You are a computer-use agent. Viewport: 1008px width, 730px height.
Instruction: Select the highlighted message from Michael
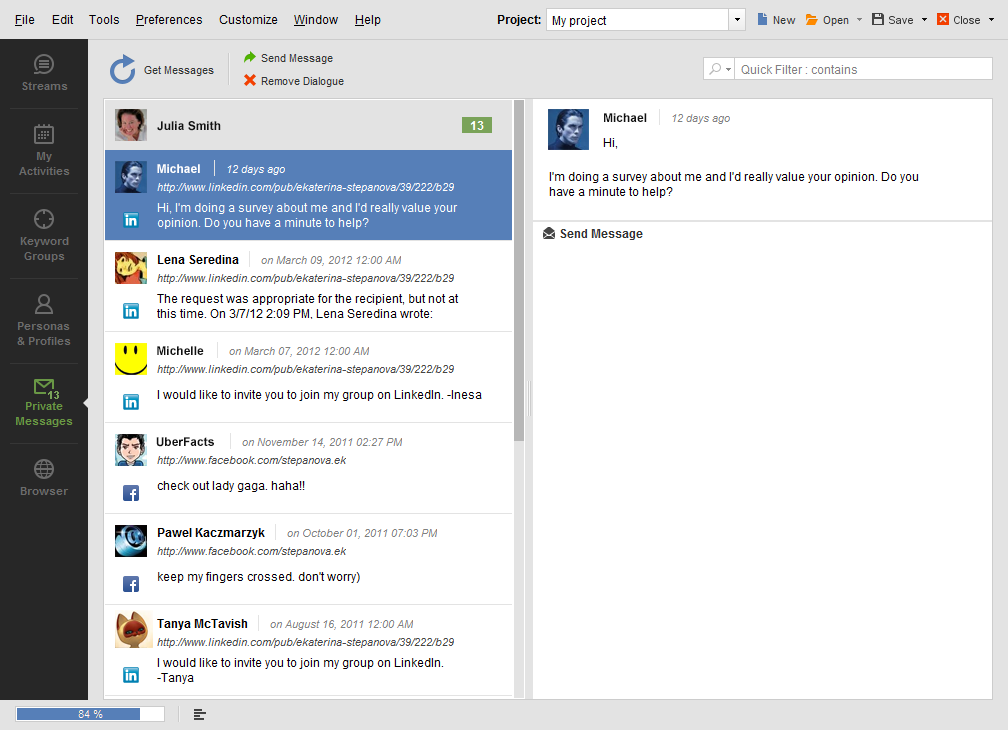[309, 195]
